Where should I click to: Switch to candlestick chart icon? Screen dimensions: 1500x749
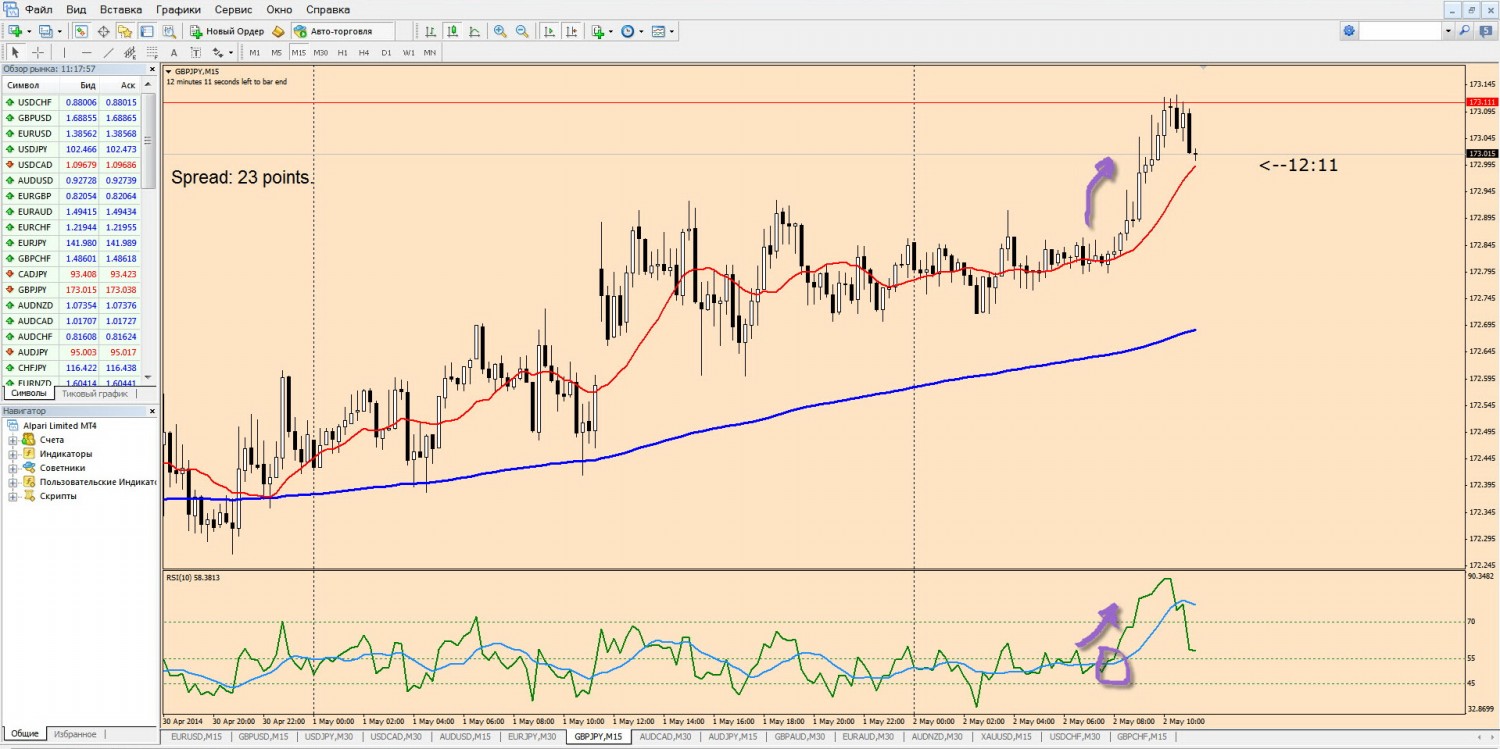click(451, 31)
